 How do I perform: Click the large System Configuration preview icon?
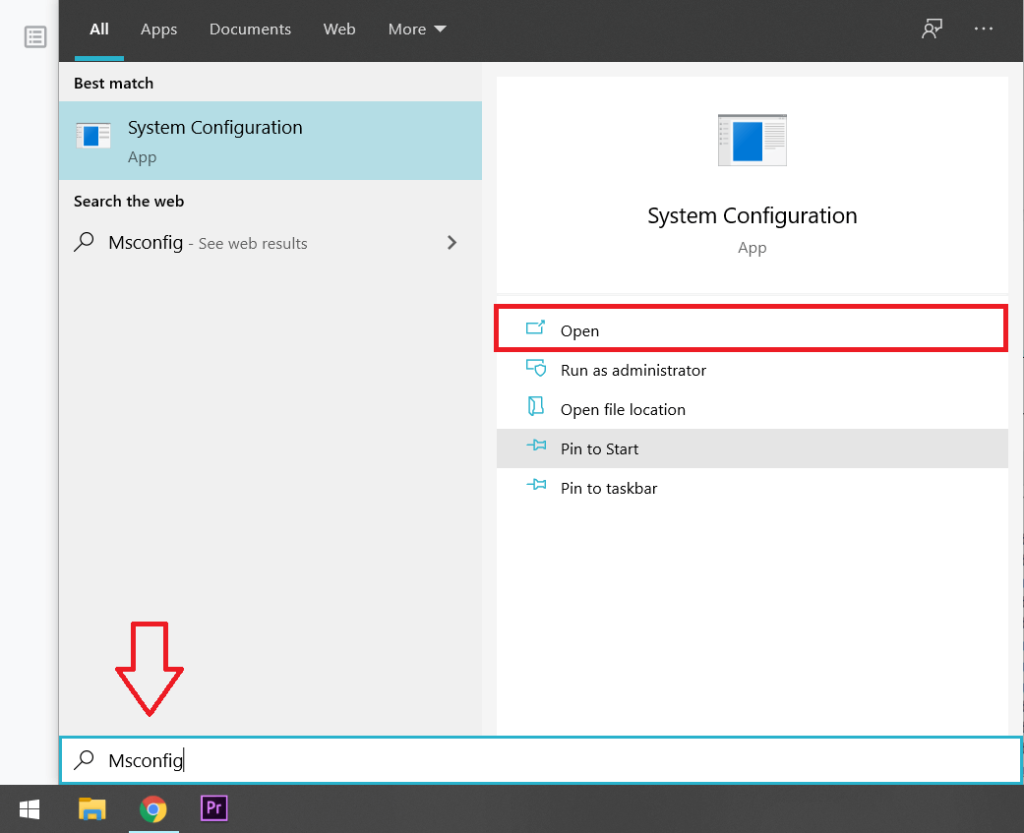tap(752, 140)
